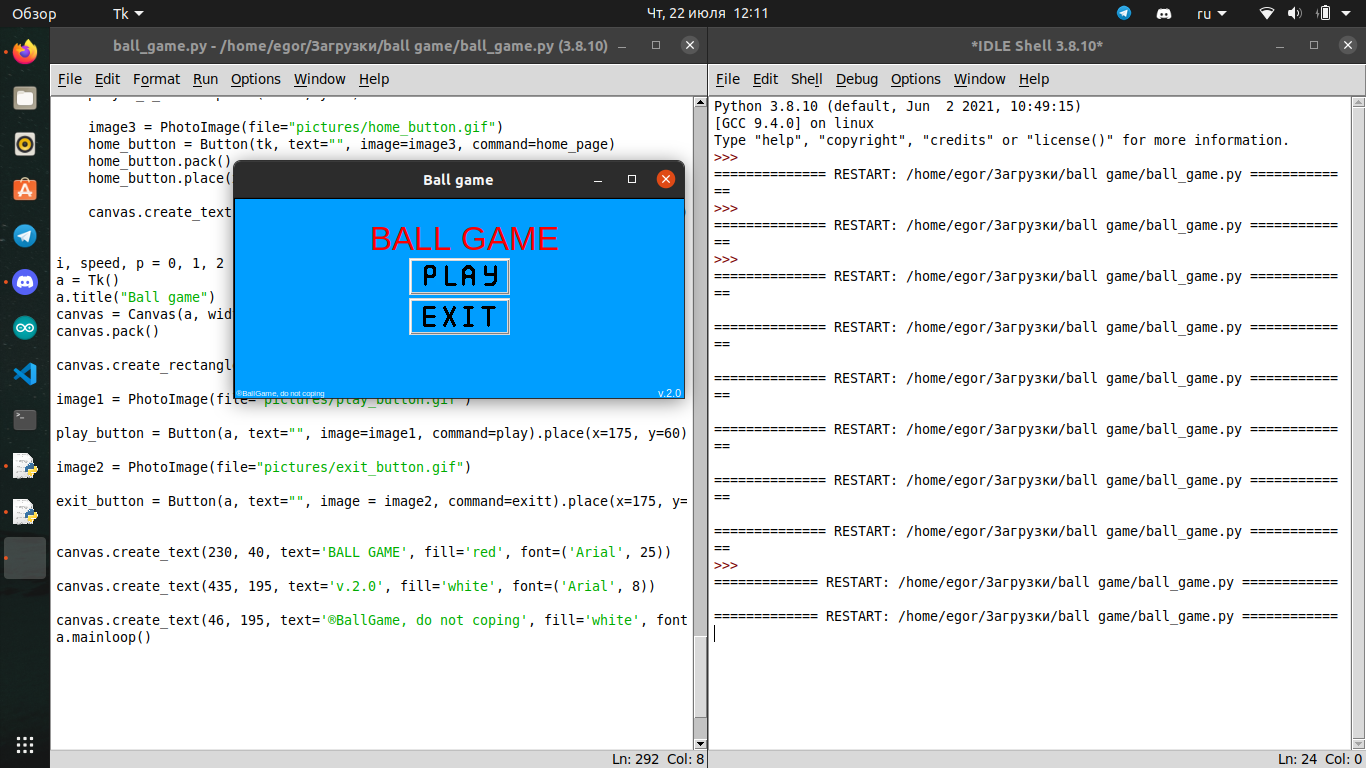Open Help menu in the editor window
Screen dimensions: 1366x768
(x=374, y=79)
